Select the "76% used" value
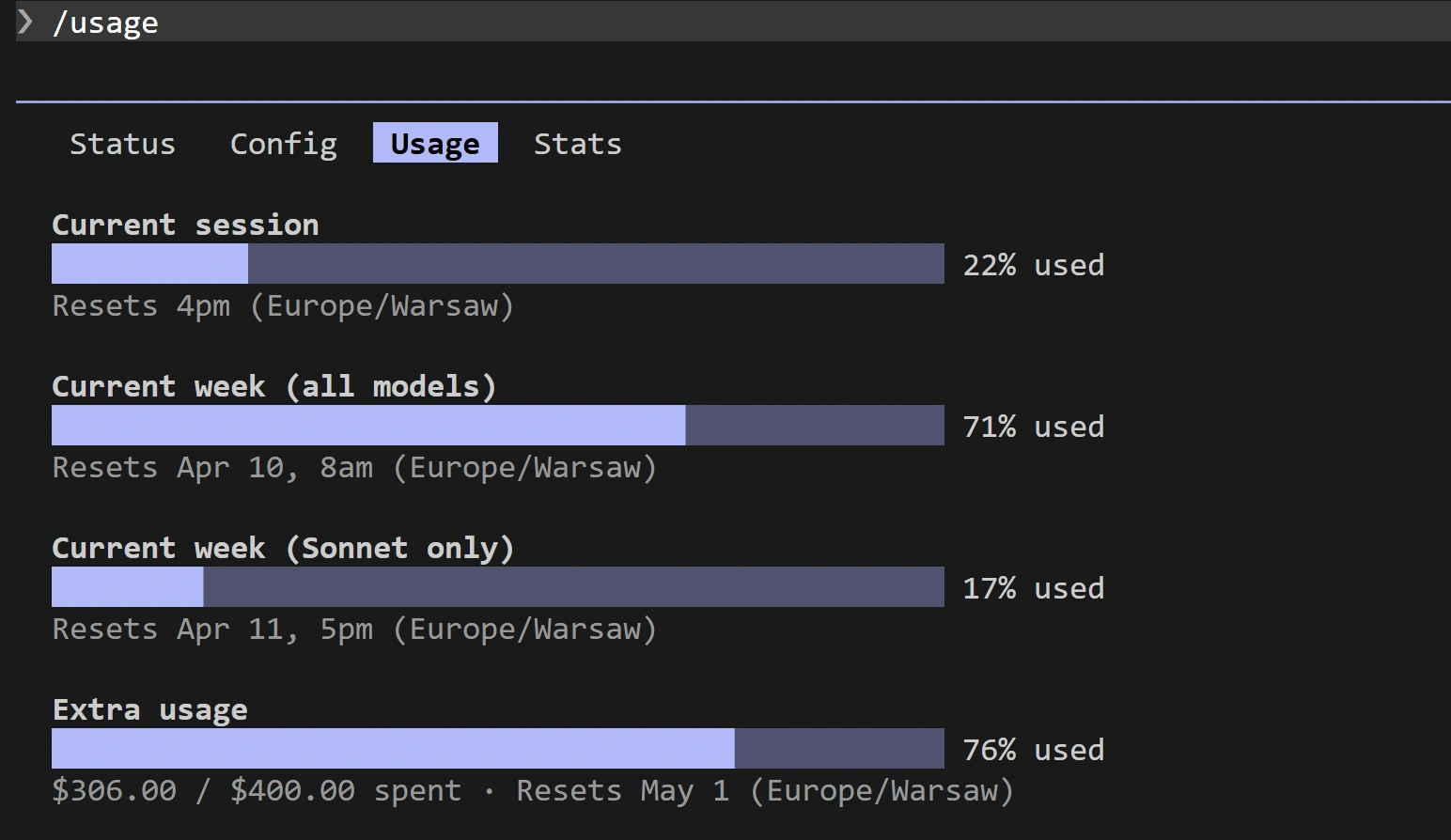Screen dimensions: 1451x840 point(1034,750)
